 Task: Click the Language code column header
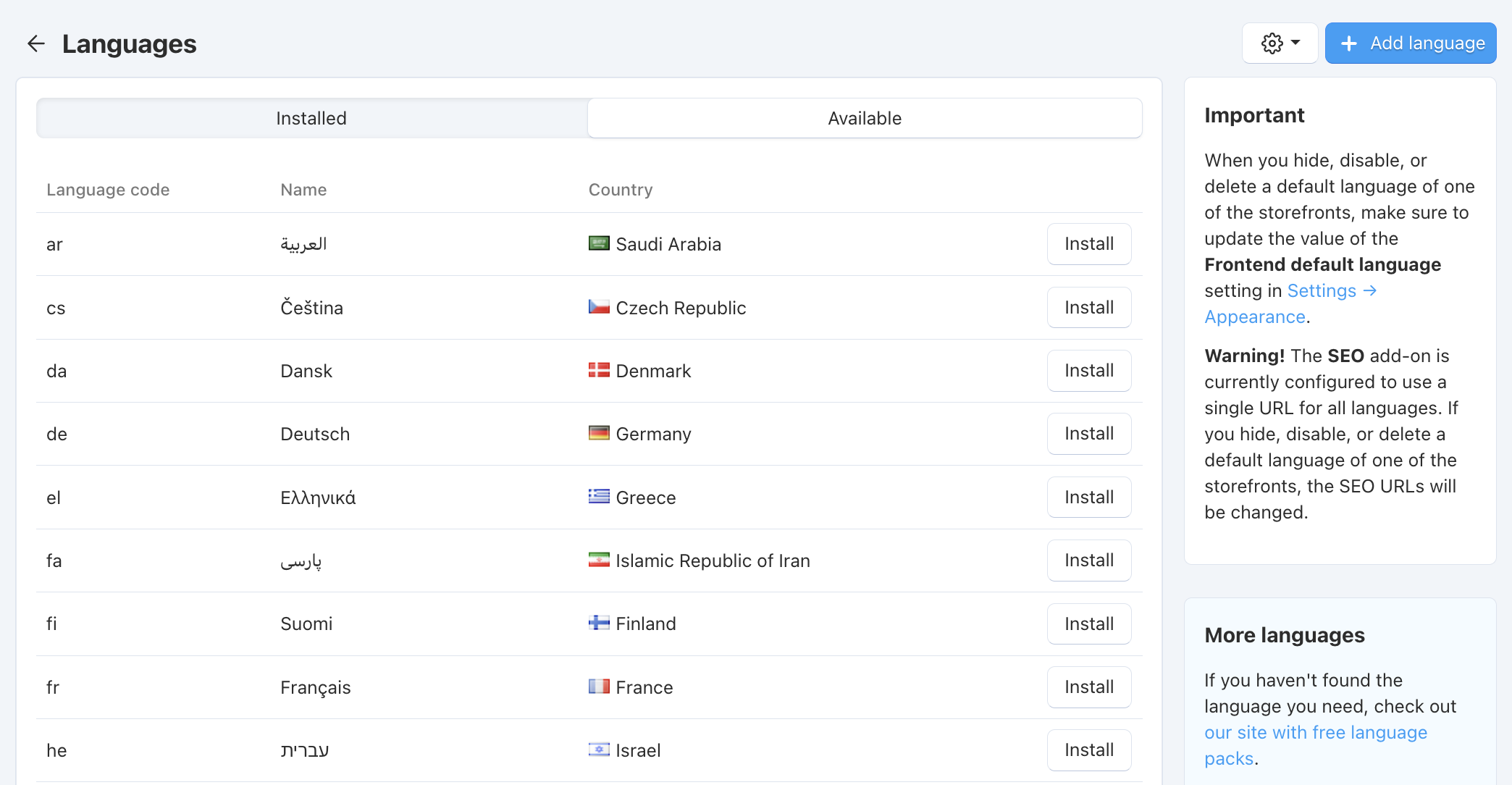tap(108, 190)
